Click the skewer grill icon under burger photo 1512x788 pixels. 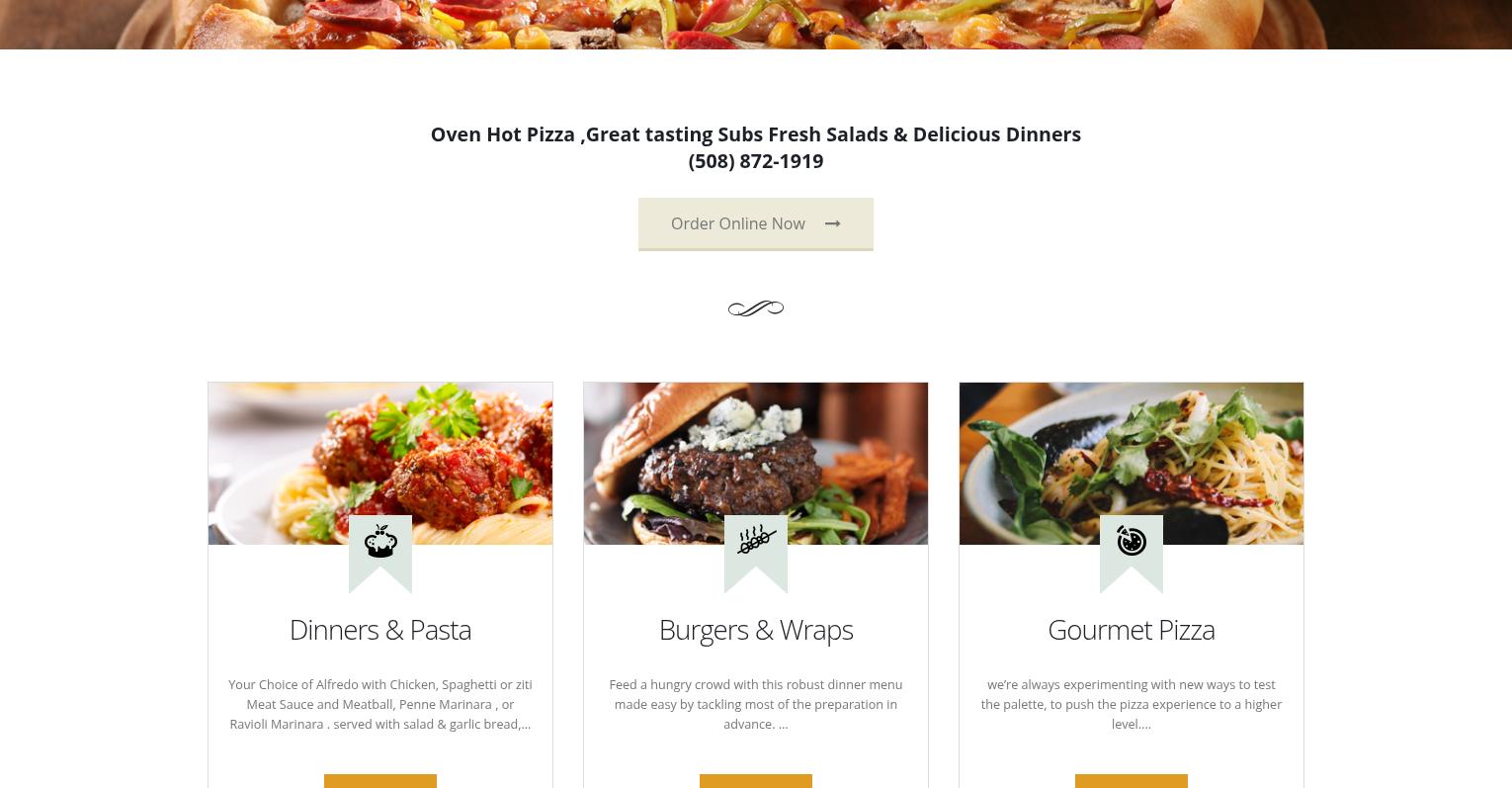(x=756, y=540)
